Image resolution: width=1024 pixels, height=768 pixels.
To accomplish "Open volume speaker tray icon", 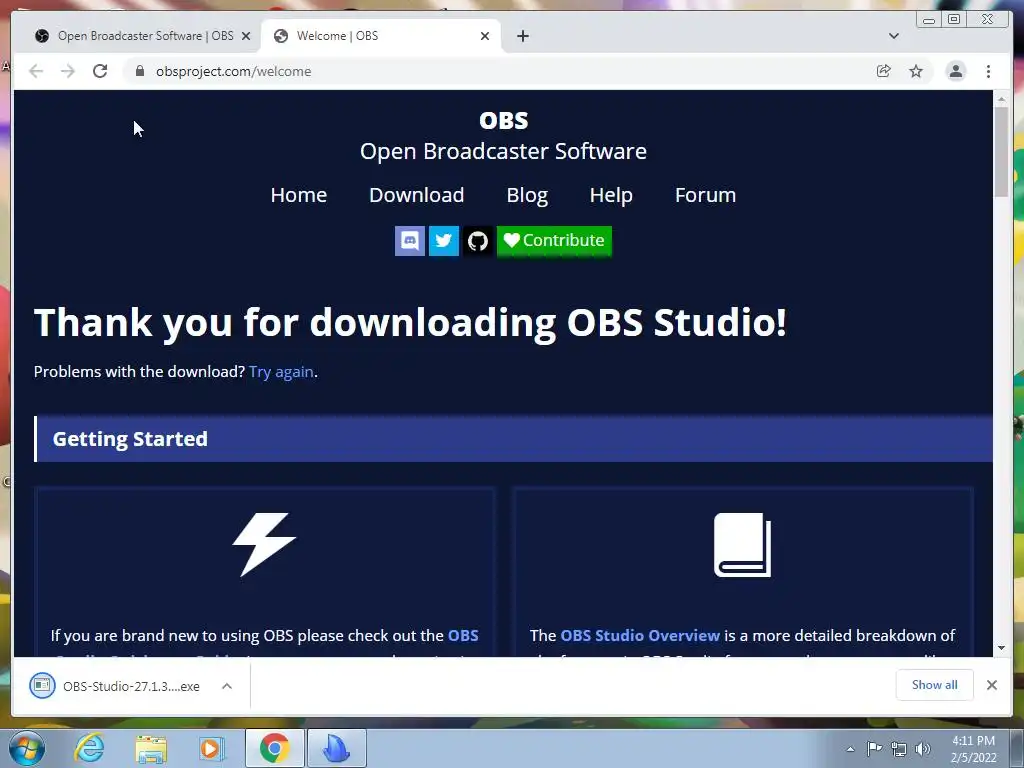I will (923, 749).
